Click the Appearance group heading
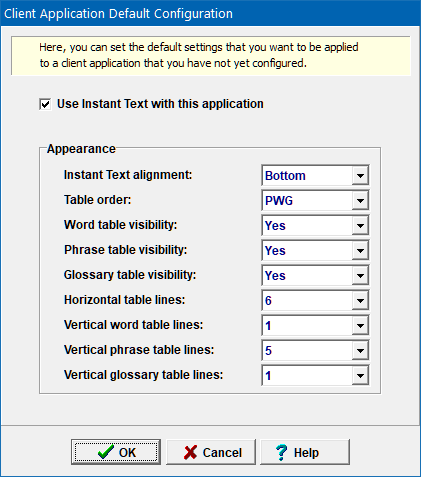The height and width of the screenshot is (477, 421). click(x=81, y=149)
